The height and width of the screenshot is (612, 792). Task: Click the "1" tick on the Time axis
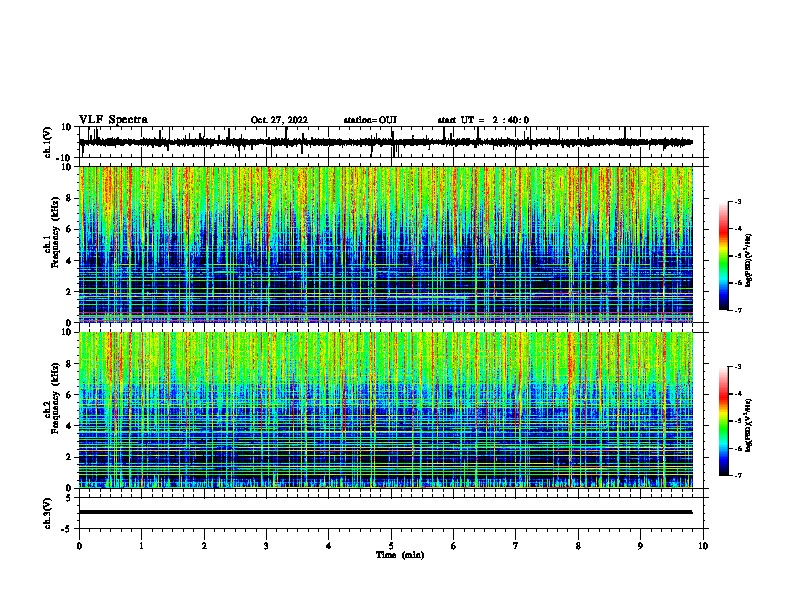pyautogui.click(x=141, y=546)
